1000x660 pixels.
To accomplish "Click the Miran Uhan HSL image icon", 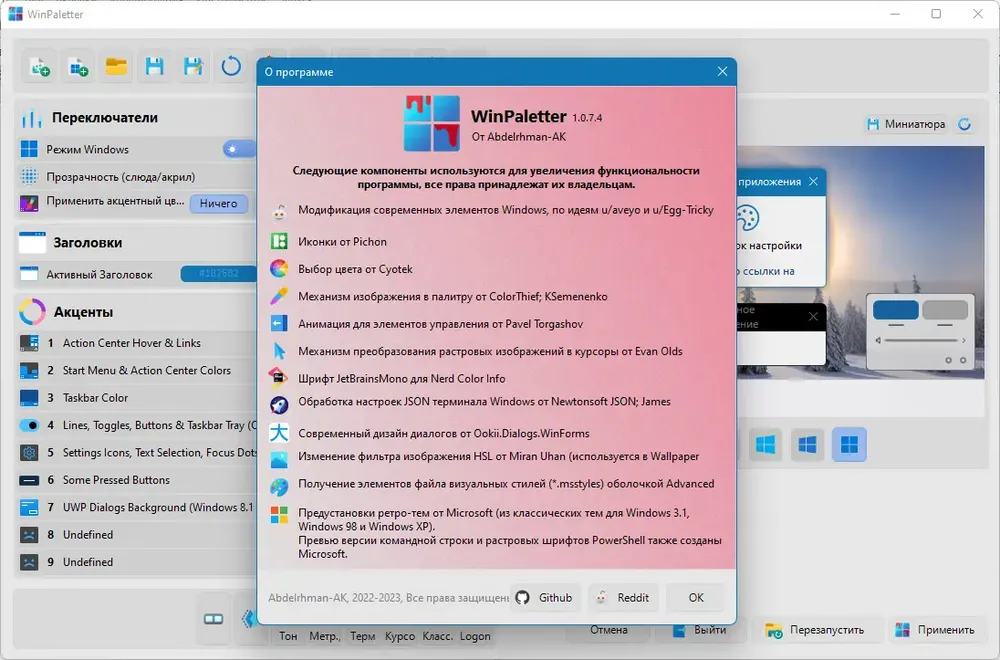I will pyautogui.click(x=279, y=459).
